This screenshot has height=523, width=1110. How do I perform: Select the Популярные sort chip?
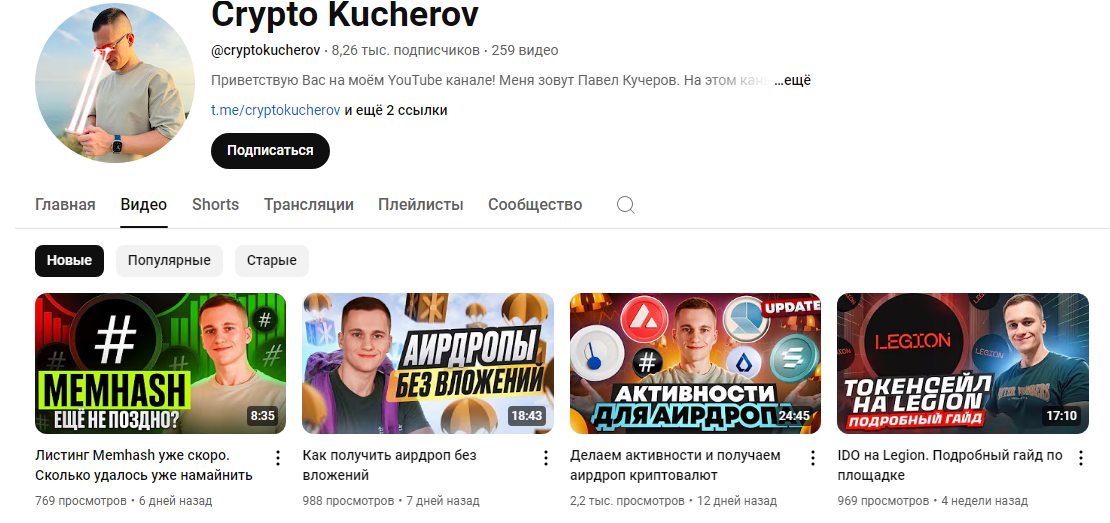(x=169, y=260)
